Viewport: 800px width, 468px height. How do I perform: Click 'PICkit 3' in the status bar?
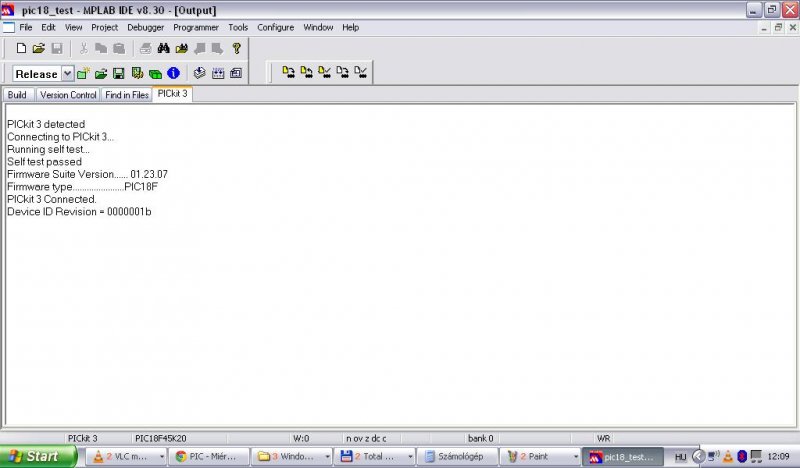[82, 438]
